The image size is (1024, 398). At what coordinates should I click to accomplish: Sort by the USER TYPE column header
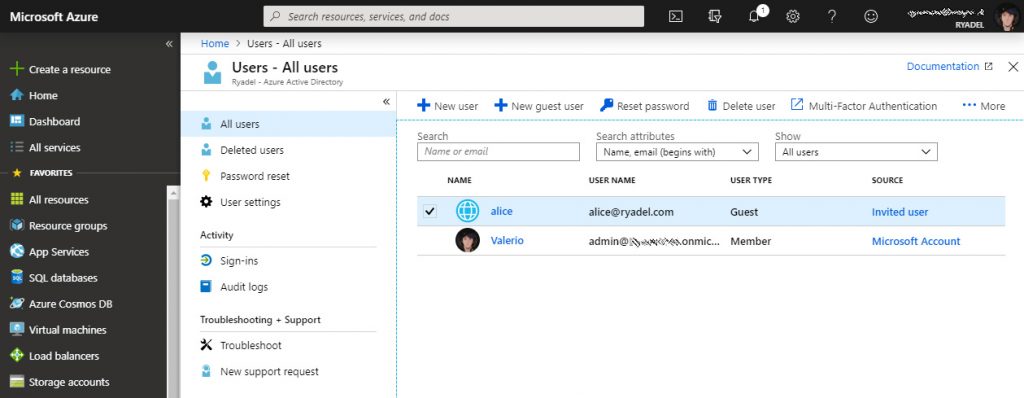click(751, 180)
